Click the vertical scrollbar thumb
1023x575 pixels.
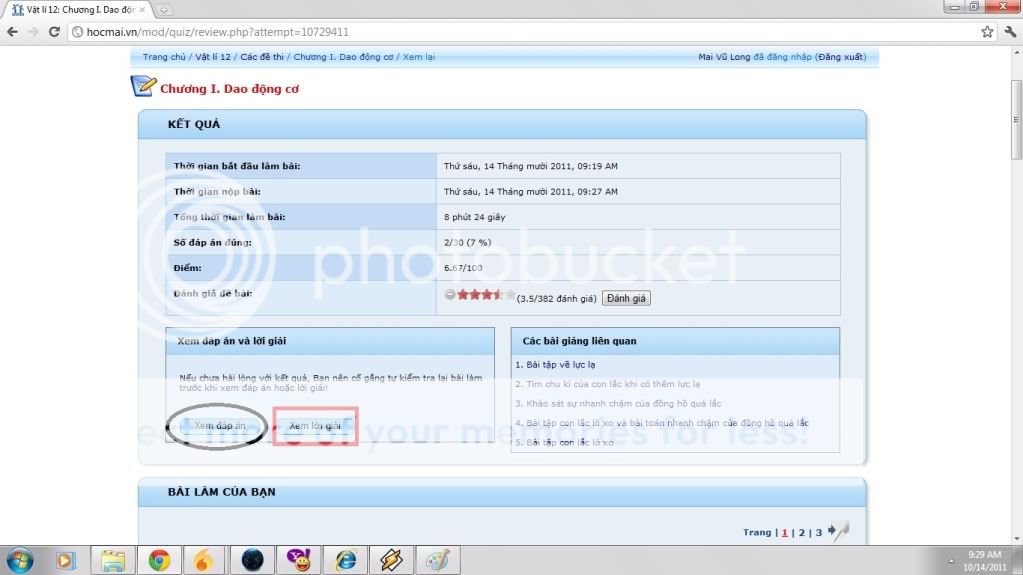pos(1016,119)
